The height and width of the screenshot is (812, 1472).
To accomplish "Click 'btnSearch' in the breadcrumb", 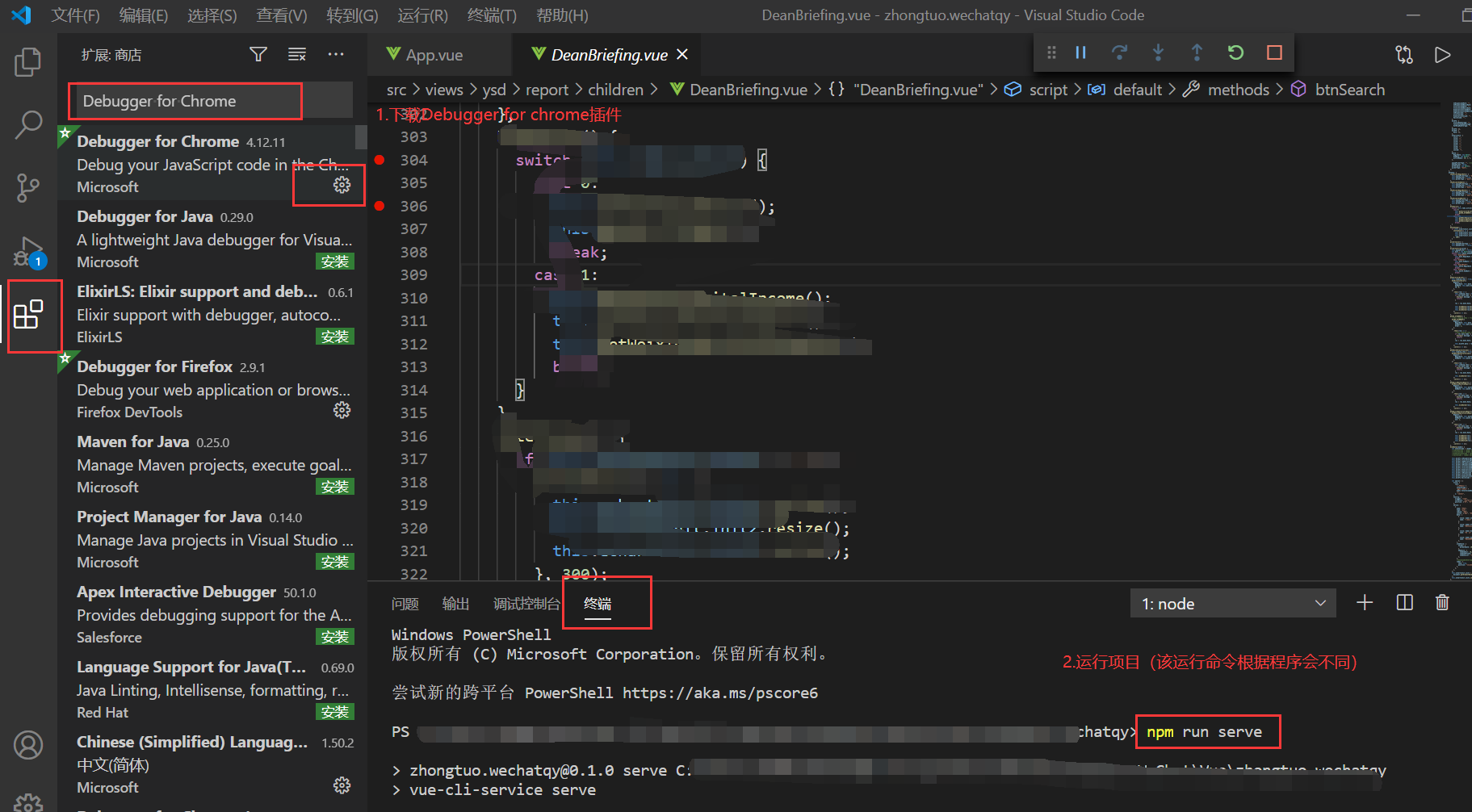I will click(1349, 90).
